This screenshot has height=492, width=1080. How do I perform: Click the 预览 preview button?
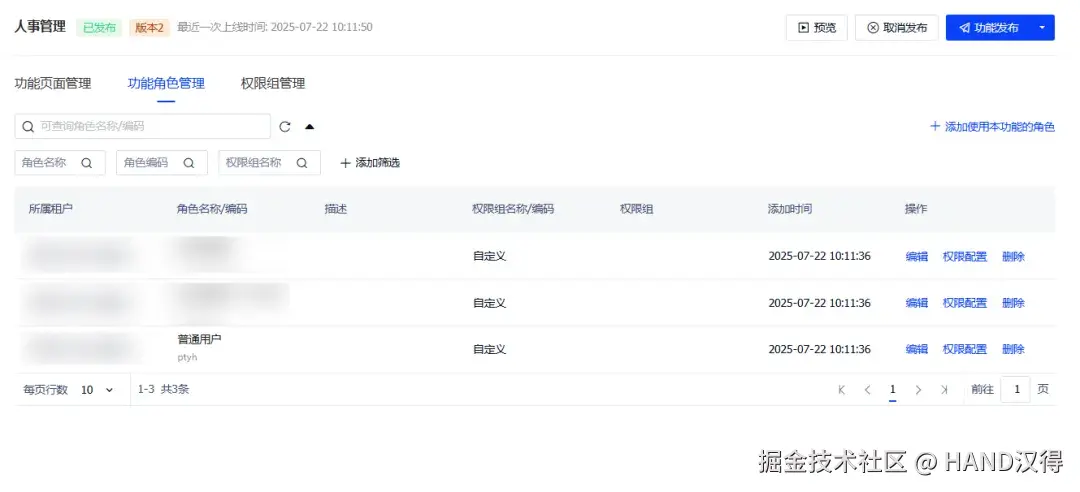coord(817,28)
